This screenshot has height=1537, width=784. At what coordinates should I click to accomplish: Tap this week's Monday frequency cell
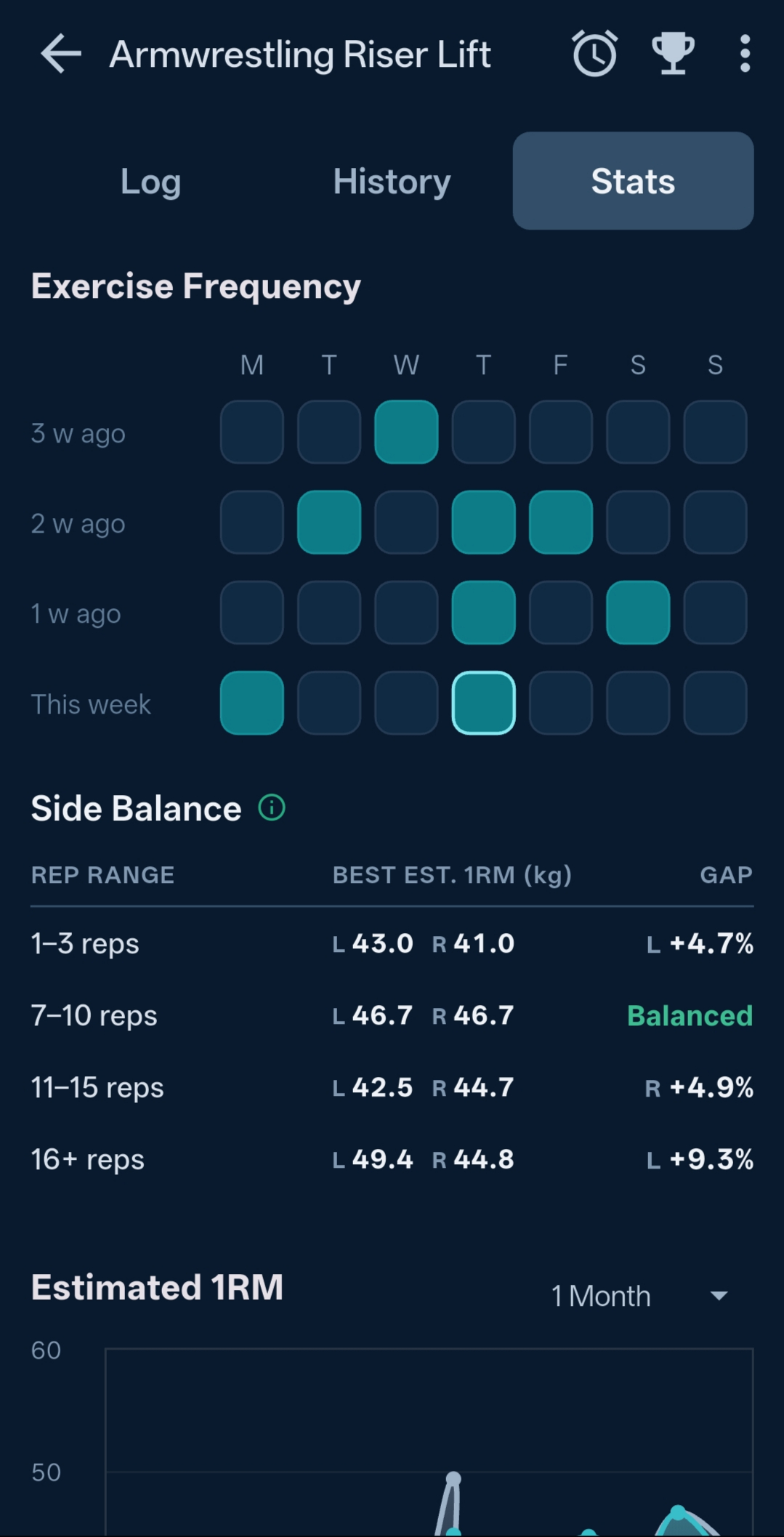pos(252,703)
